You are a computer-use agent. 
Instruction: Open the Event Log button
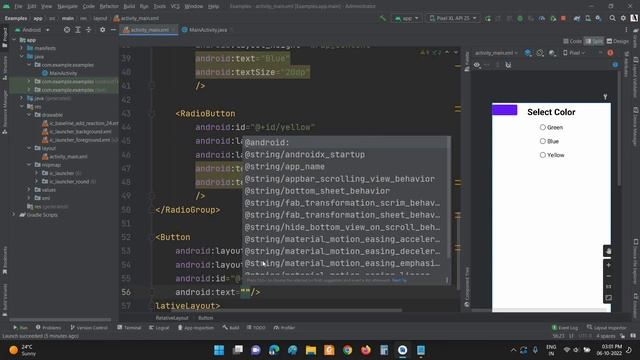click(565, 327)
